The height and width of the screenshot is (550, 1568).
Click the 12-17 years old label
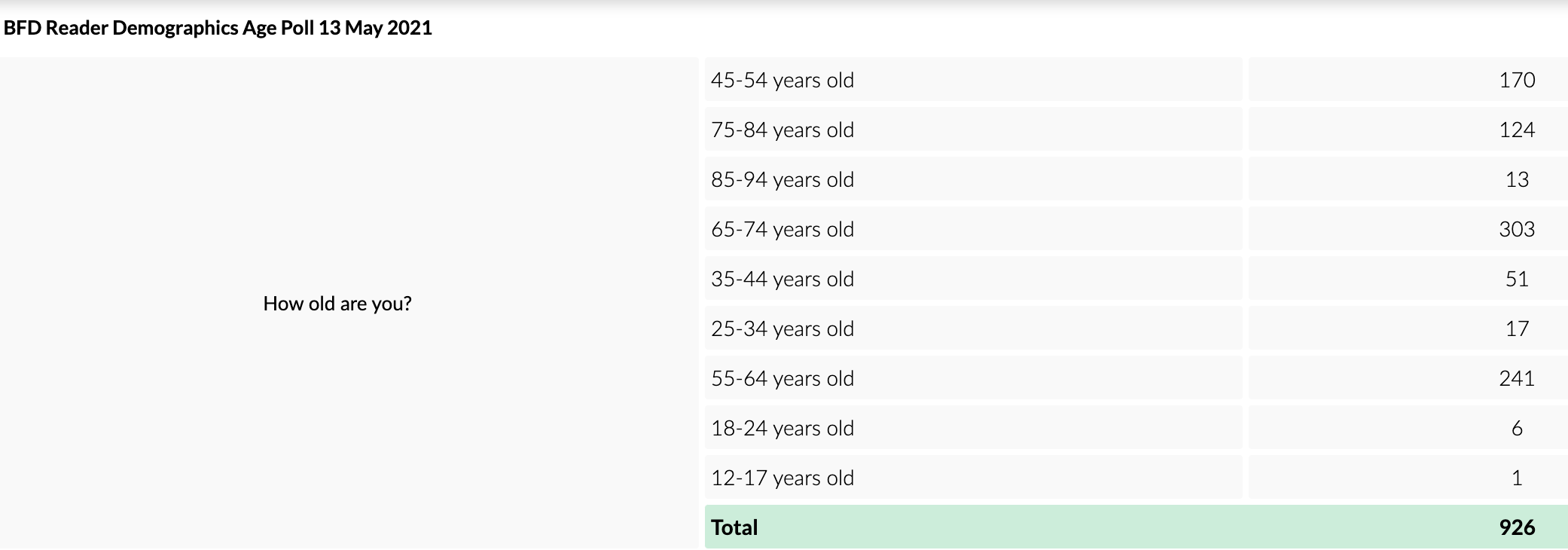click(782, 478)
